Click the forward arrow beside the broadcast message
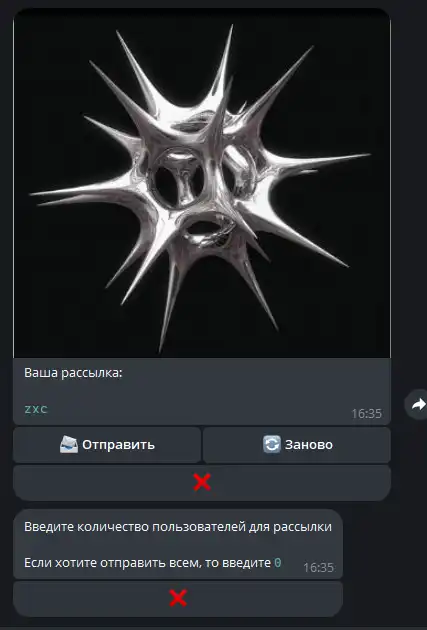 click(x=417, y=404)
